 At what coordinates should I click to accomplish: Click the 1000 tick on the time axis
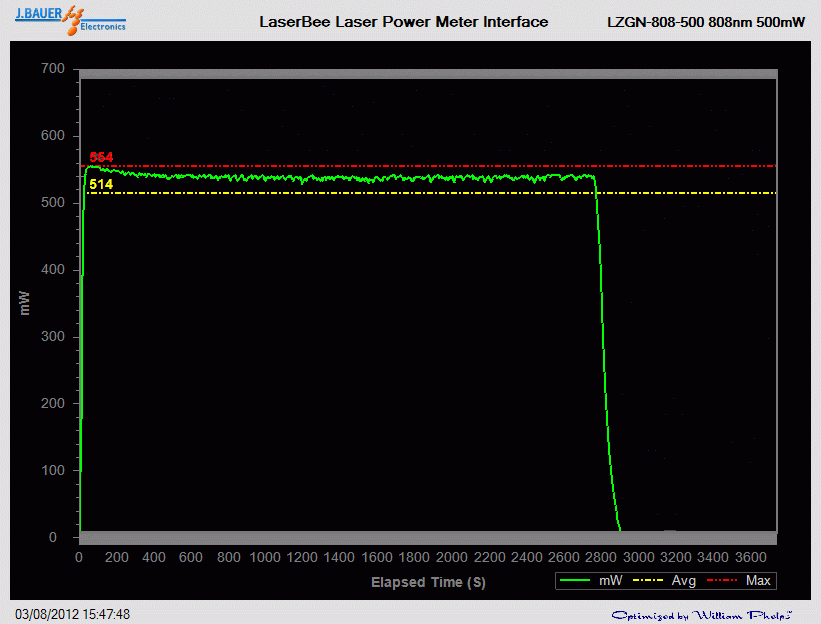265,557
